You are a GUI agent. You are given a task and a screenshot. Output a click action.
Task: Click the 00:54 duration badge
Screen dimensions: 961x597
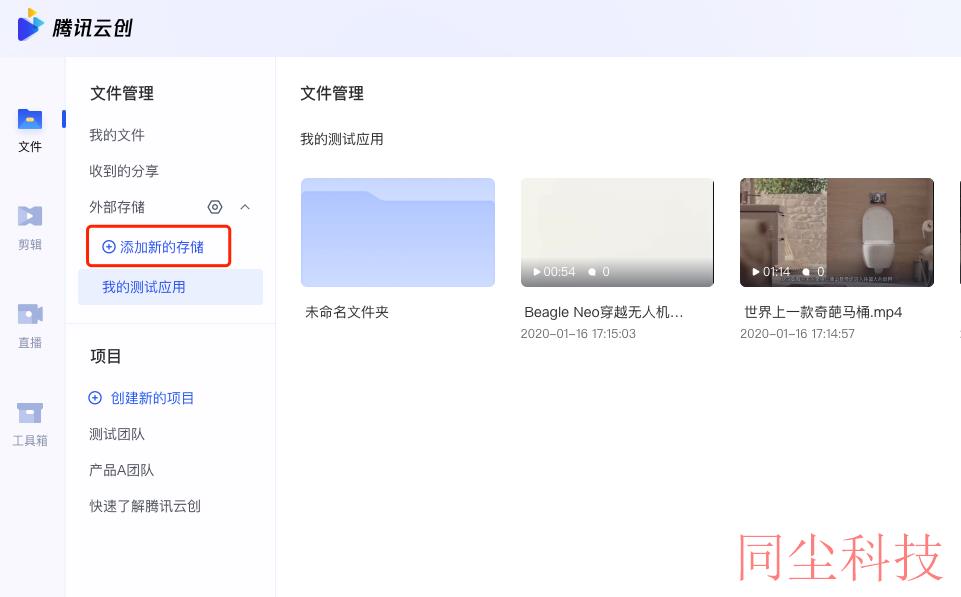tap(554, 272)
